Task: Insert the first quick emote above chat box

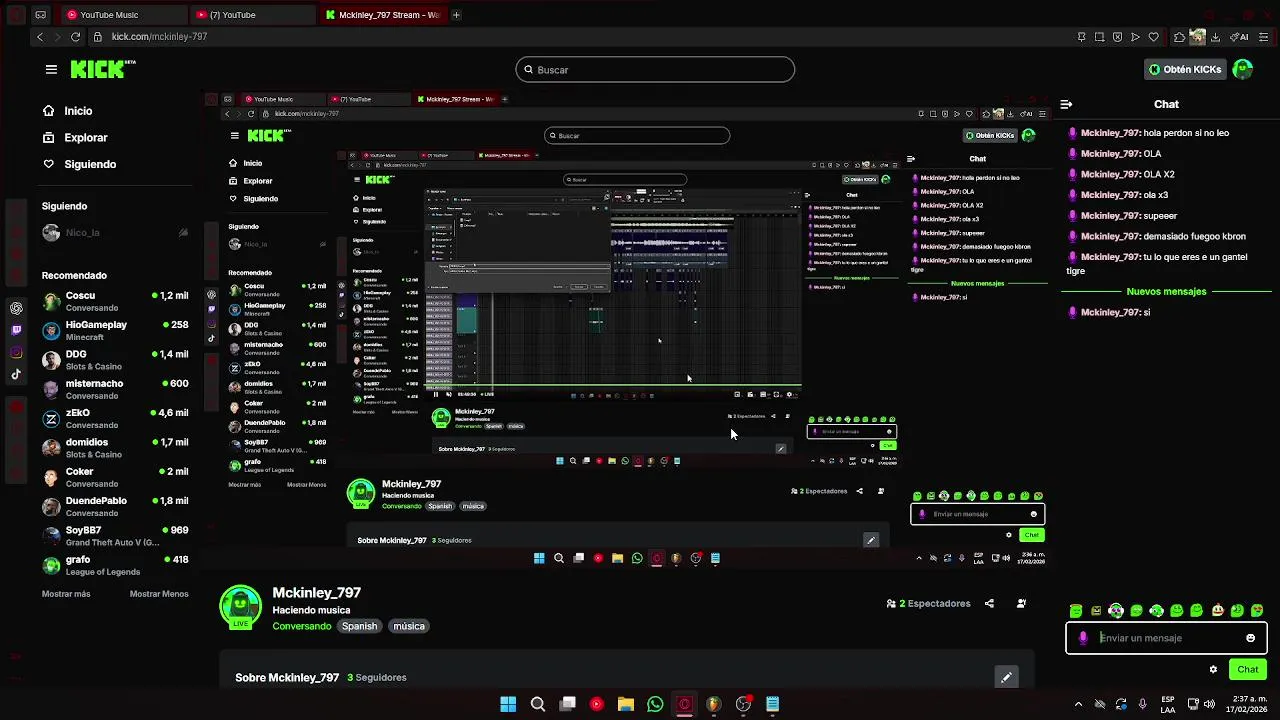Action: coord(1076,610)
